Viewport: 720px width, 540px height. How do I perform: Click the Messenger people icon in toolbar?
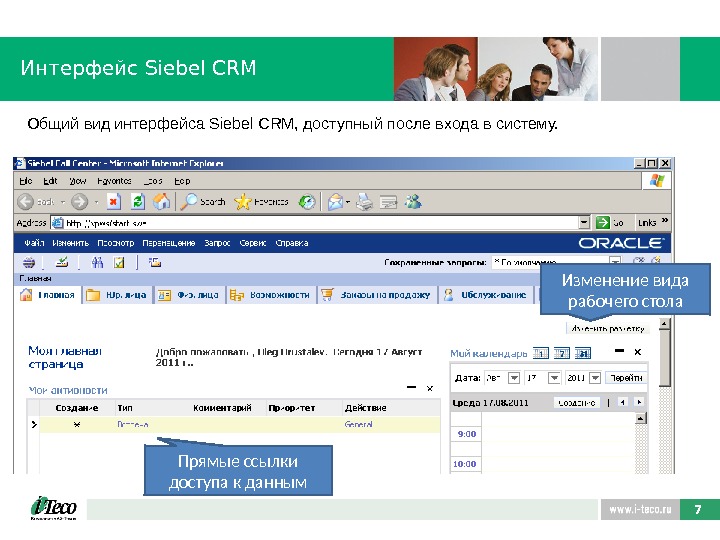tap(413, 201)
